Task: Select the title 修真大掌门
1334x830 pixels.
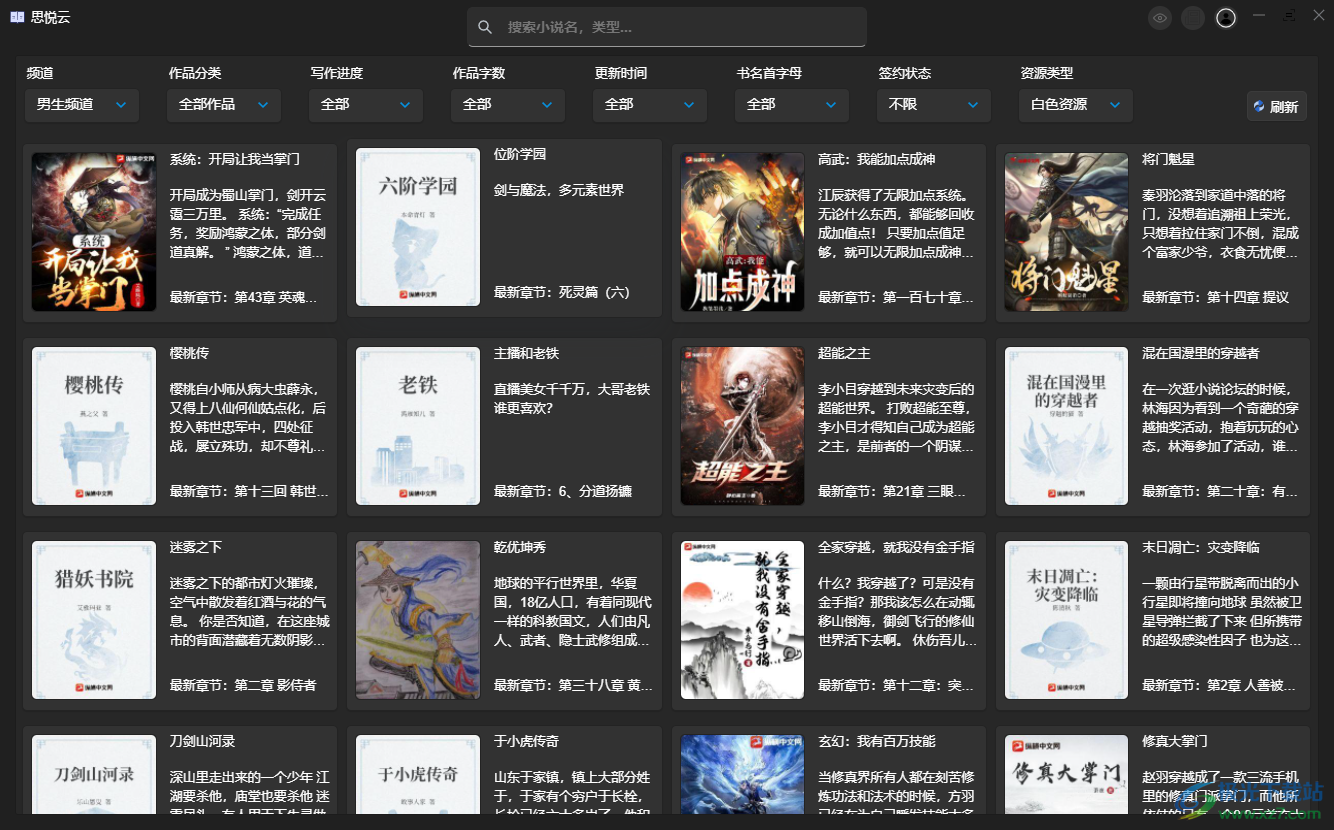Action: point(1174,741)
